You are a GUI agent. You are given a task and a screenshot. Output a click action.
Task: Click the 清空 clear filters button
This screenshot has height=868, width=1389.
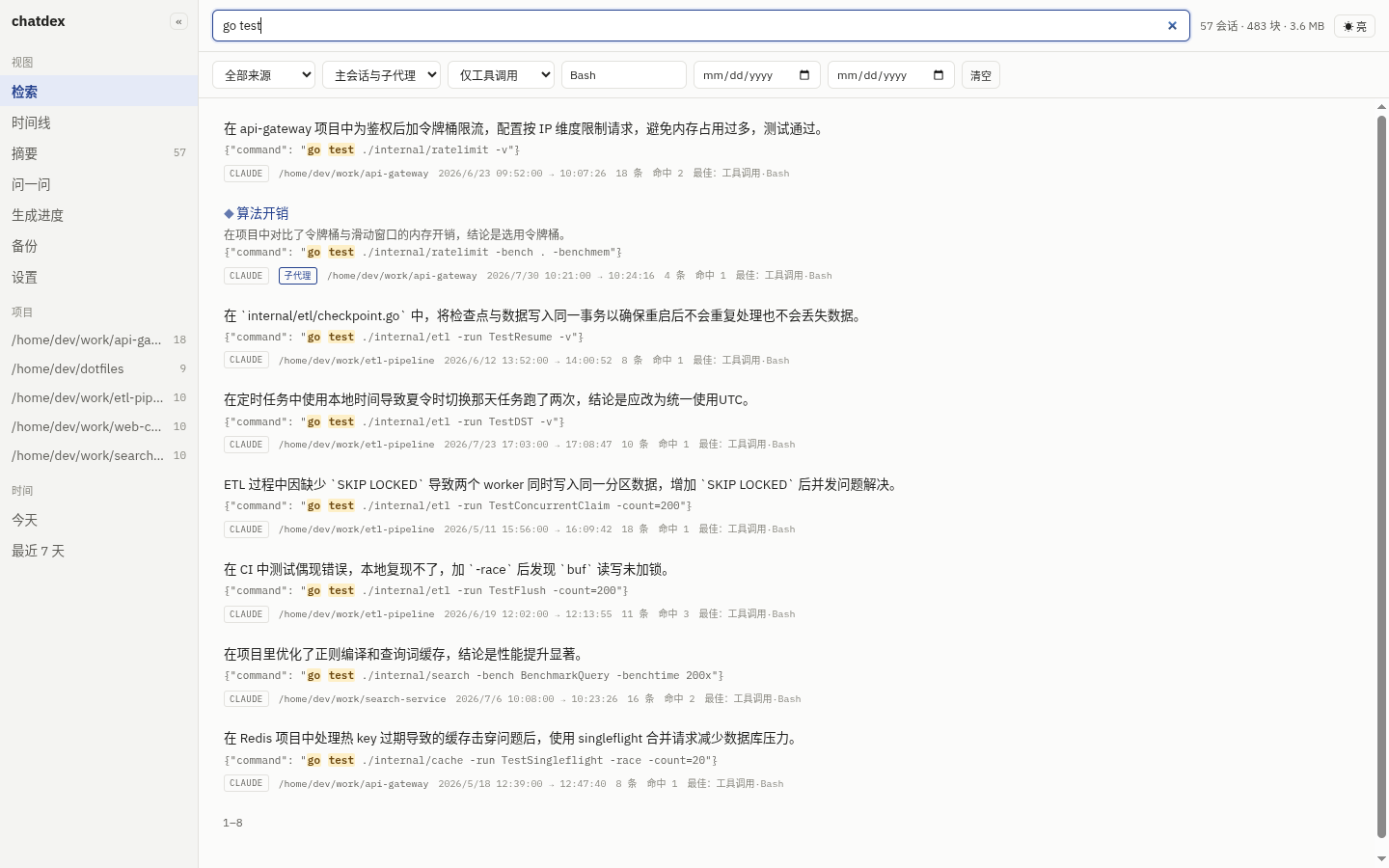981,75
